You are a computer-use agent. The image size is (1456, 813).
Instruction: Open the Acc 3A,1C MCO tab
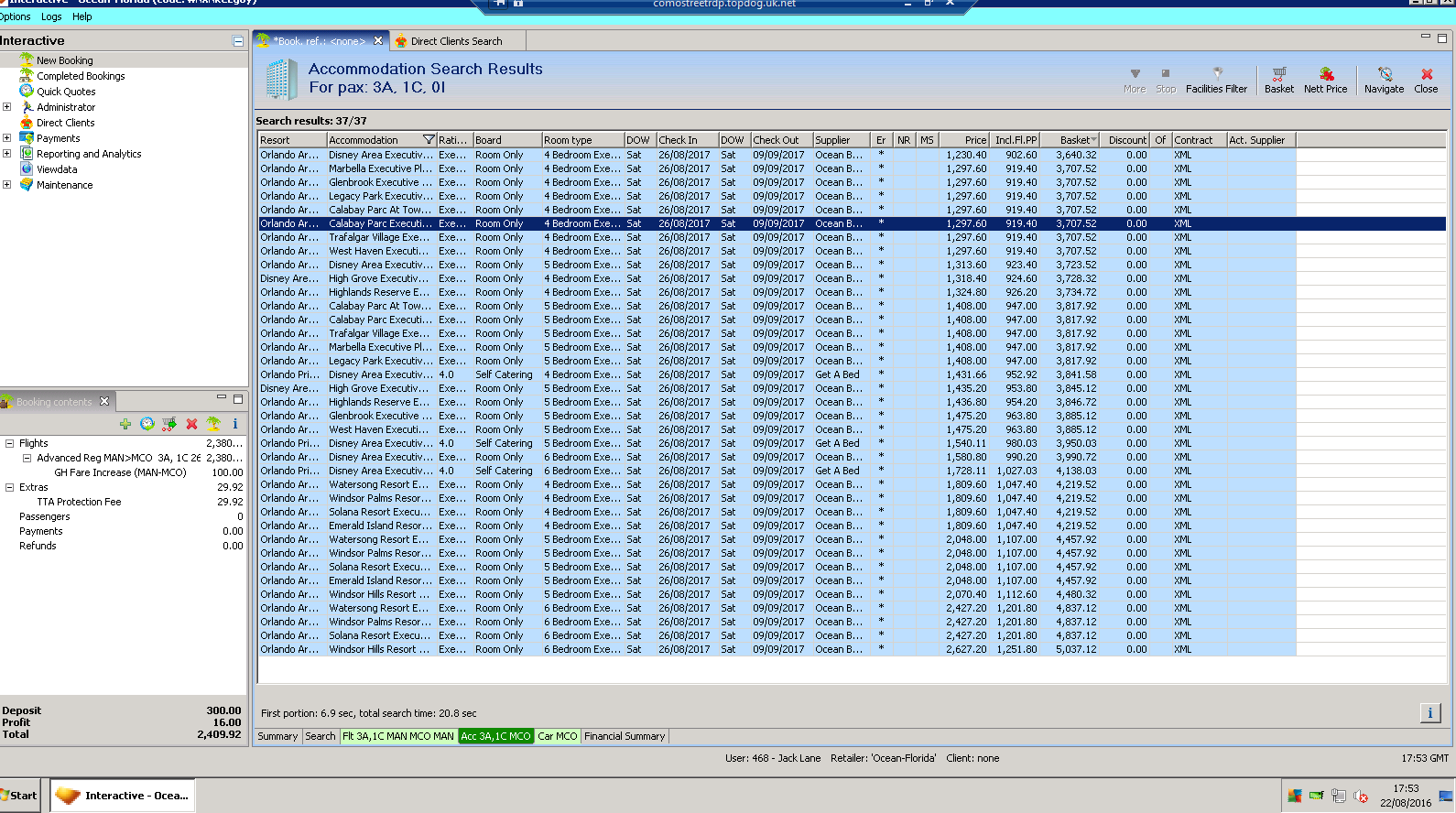tap(495, 736)
